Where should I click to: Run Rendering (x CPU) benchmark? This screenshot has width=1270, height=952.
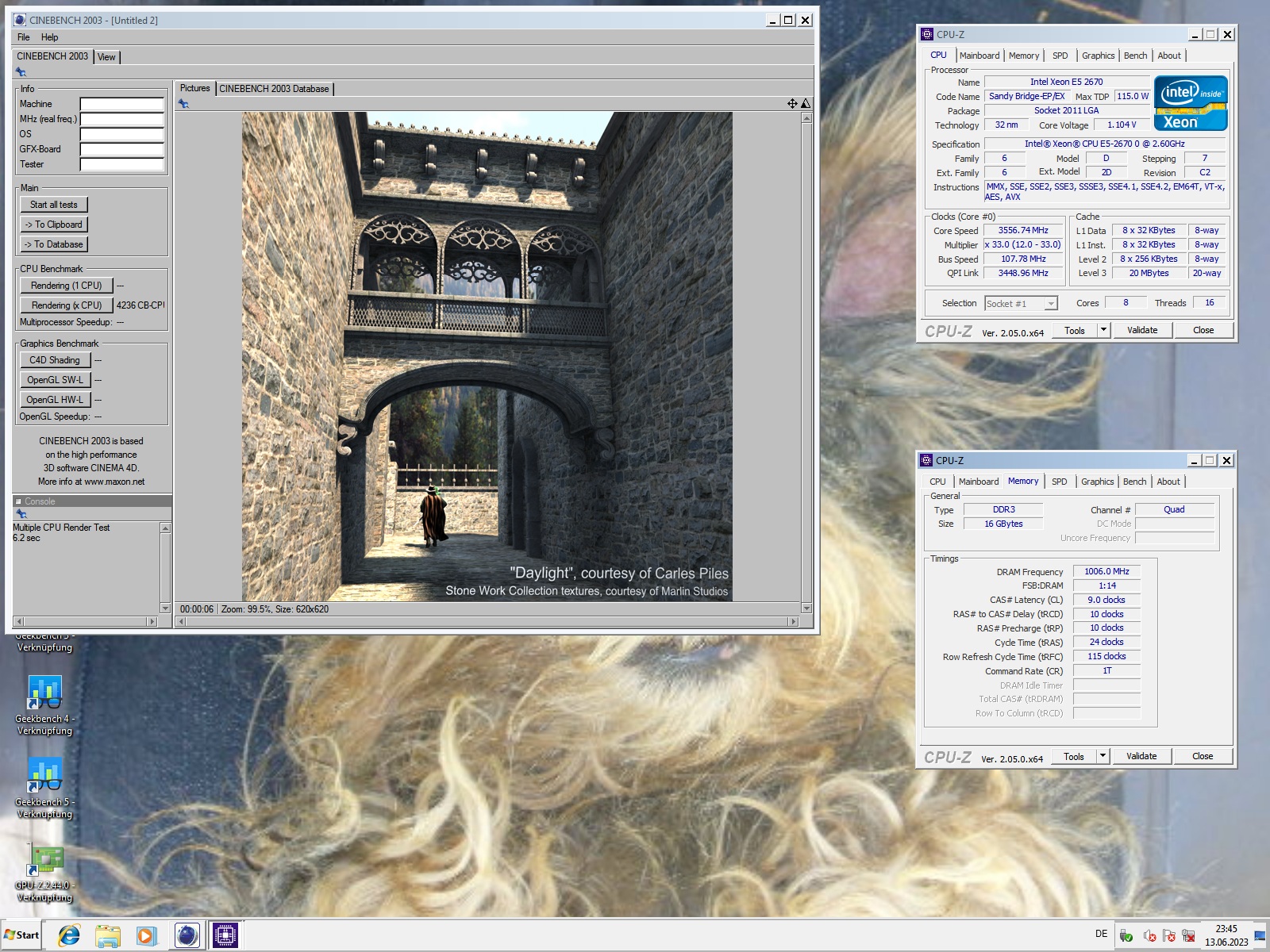(x=66, y=305)
